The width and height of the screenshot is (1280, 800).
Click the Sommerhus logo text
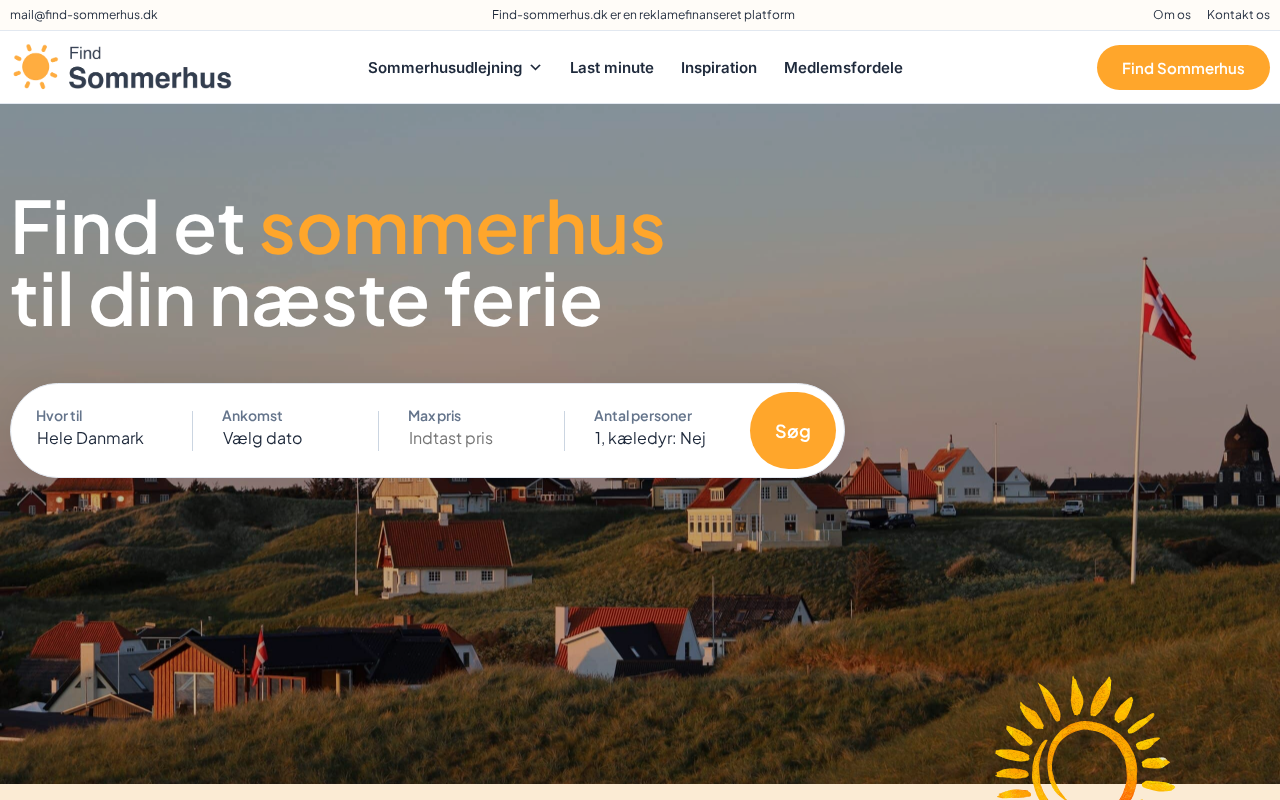(150, 77)
